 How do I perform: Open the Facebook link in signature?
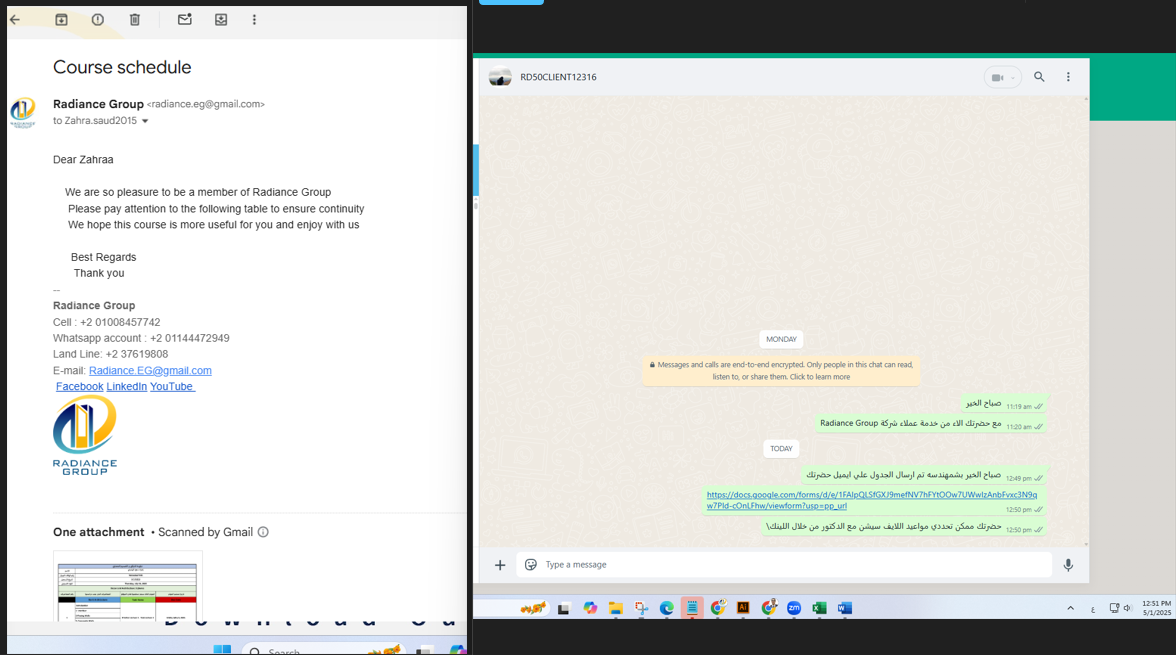[x=80, y=386]
